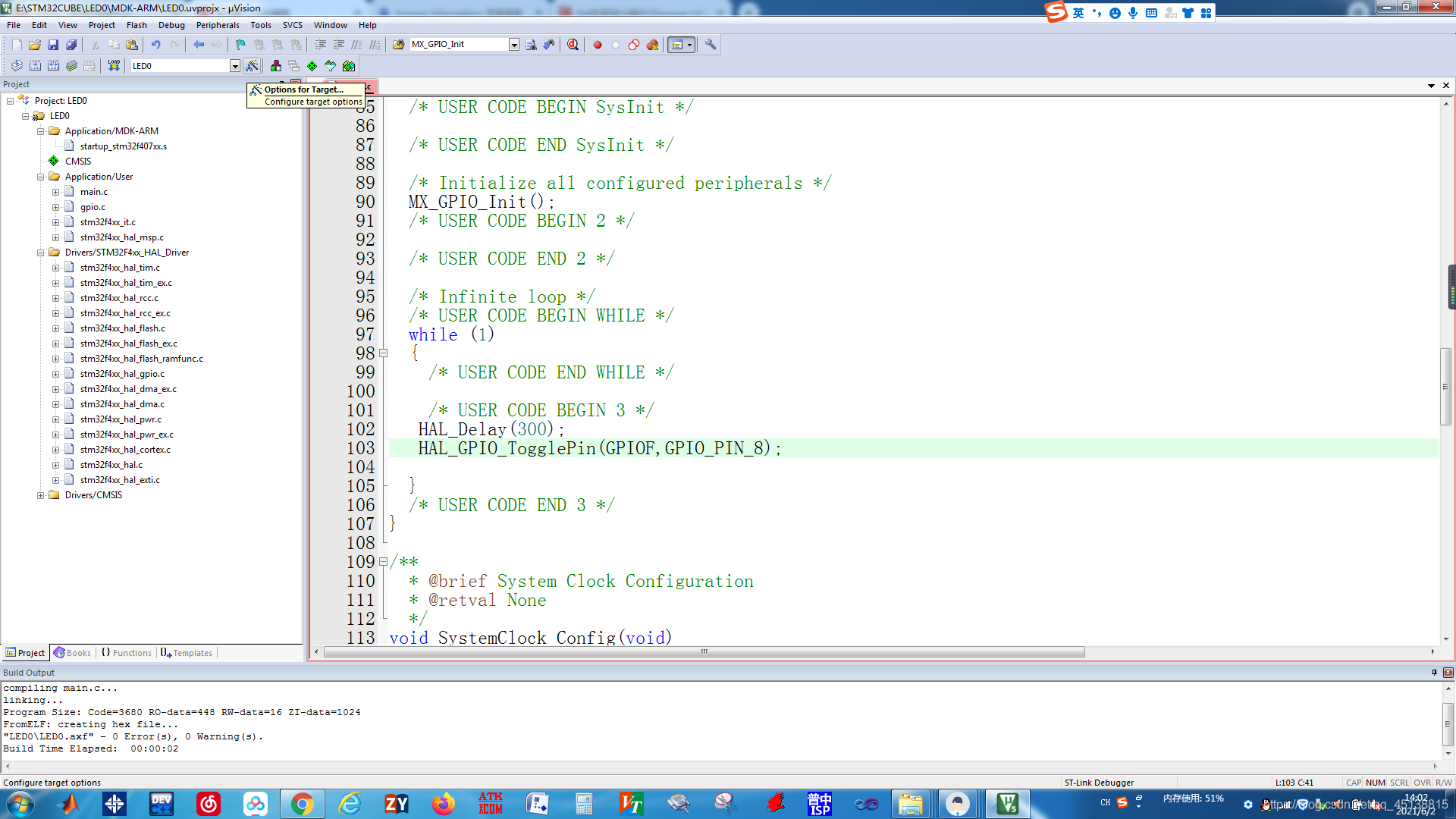The image size is (1456, 819).
Task: Collapse the Drivers/STM32F4xx_HAL_Driver folder
Action: pyautogui.click(x=41, y=253)
